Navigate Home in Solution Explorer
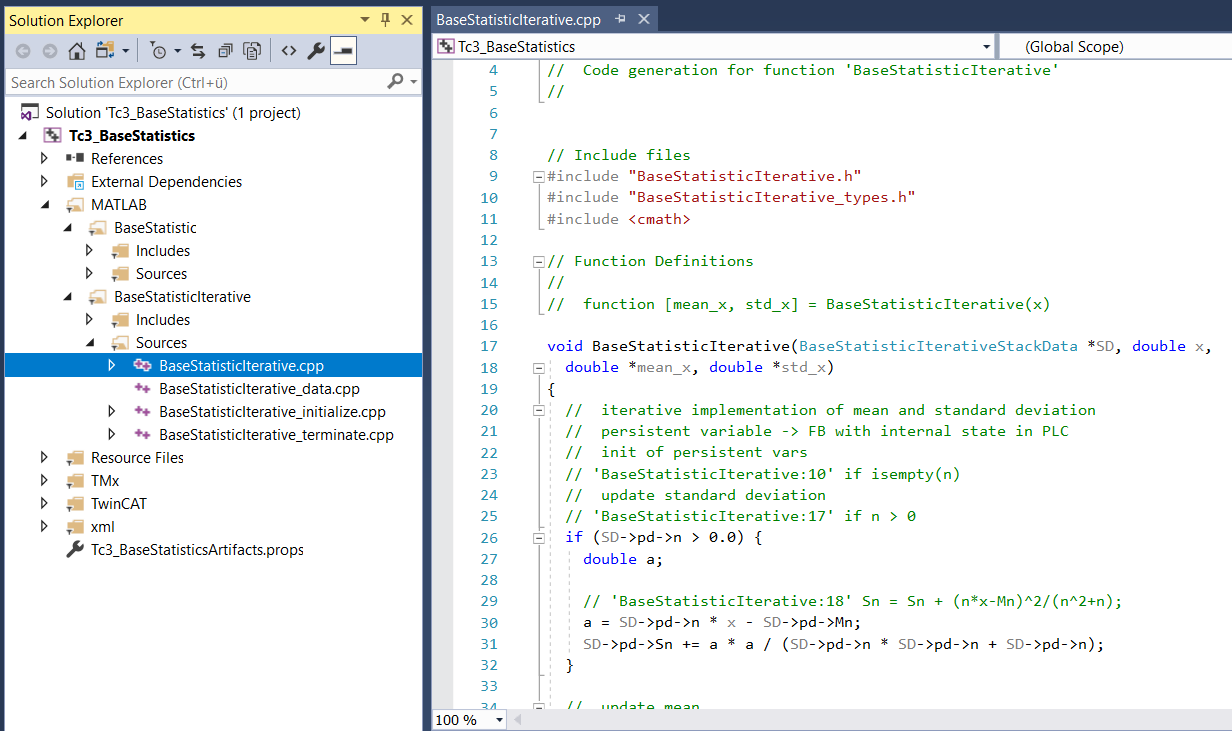Screen dimensions: 1232x731 77,50
